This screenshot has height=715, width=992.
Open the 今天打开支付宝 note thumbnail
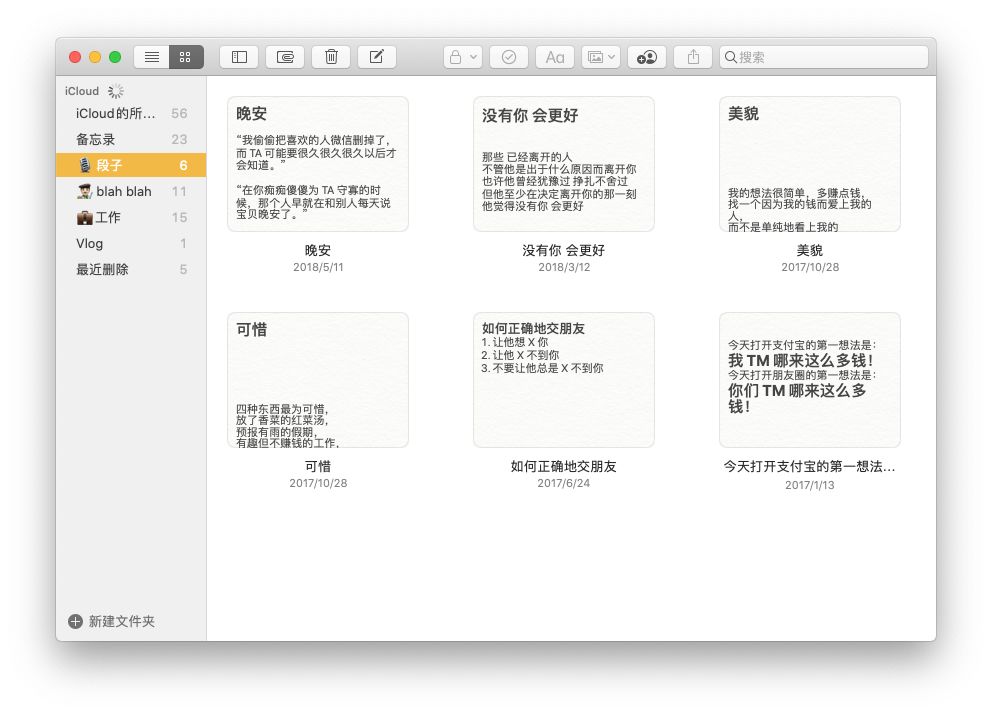pos(810,380)
